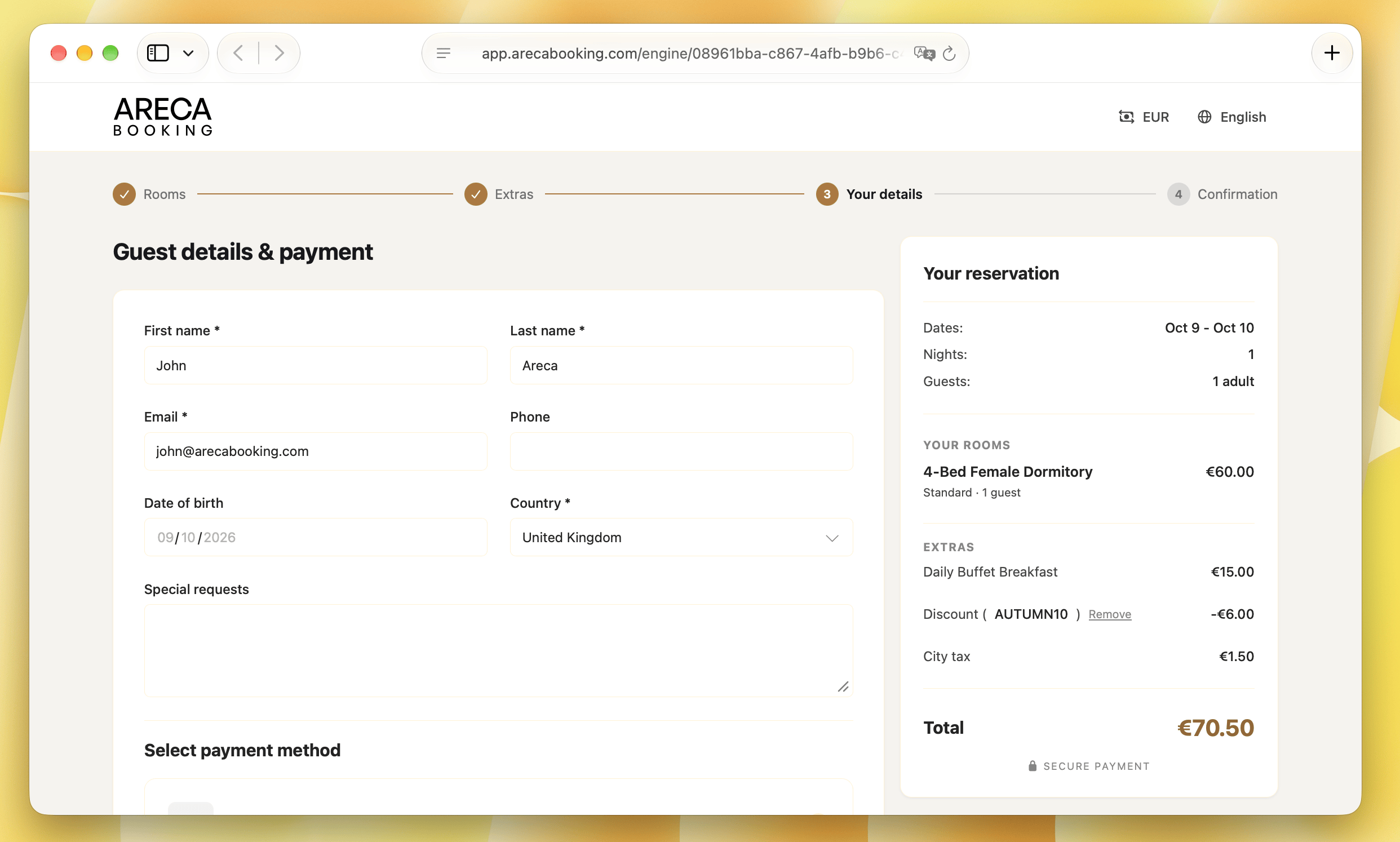Viewport: 1400px width, 842px height.
Task: Open a new tab with plus button
Action: pyautogui.click(x=1331, y=54)
